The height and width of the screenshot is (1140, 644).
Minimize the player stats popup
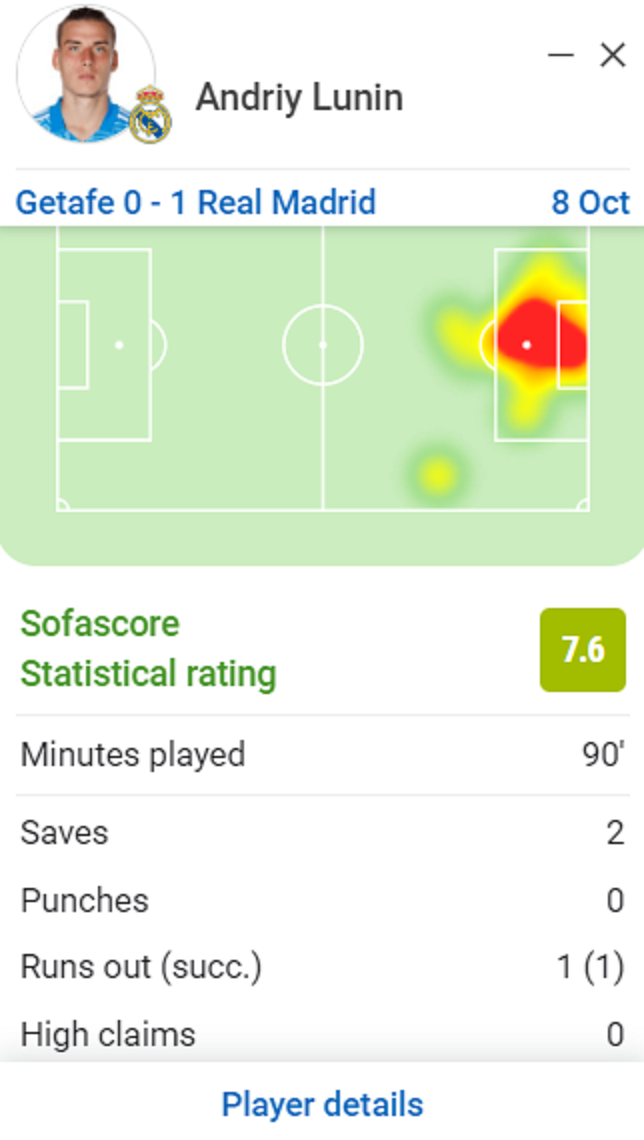click(561, 55)
